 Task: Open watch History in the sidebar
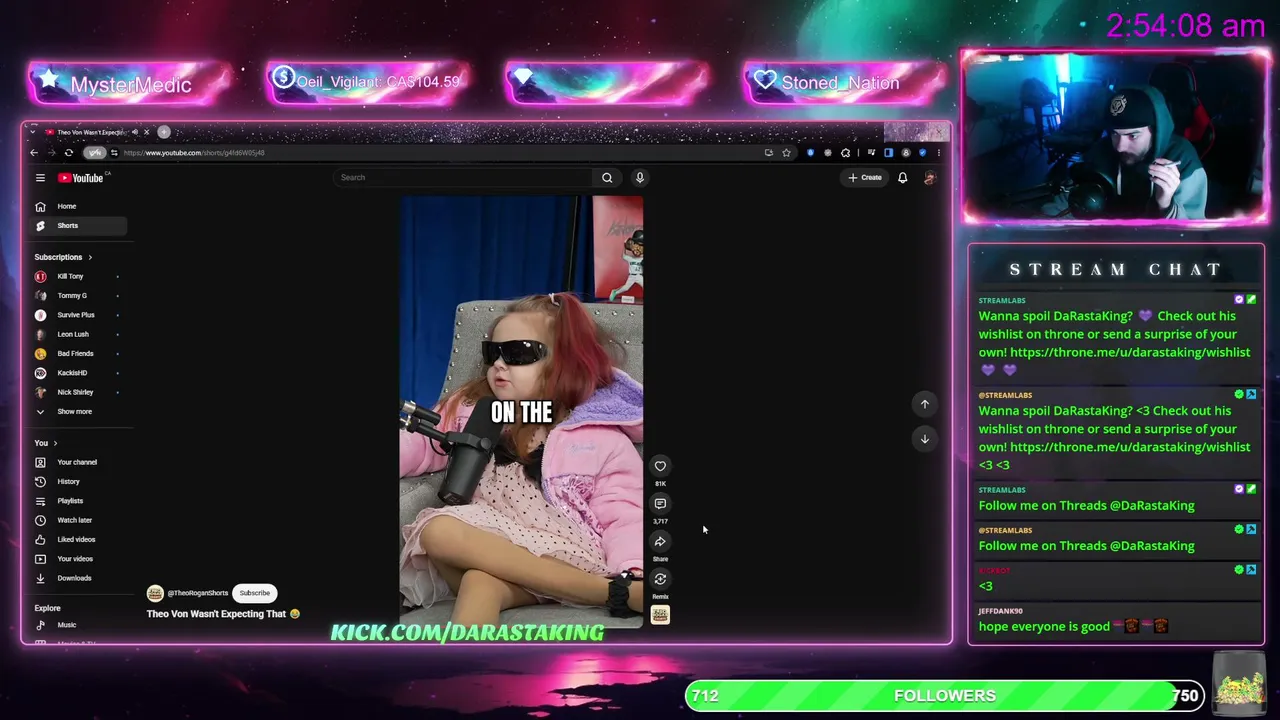(80, 482)
